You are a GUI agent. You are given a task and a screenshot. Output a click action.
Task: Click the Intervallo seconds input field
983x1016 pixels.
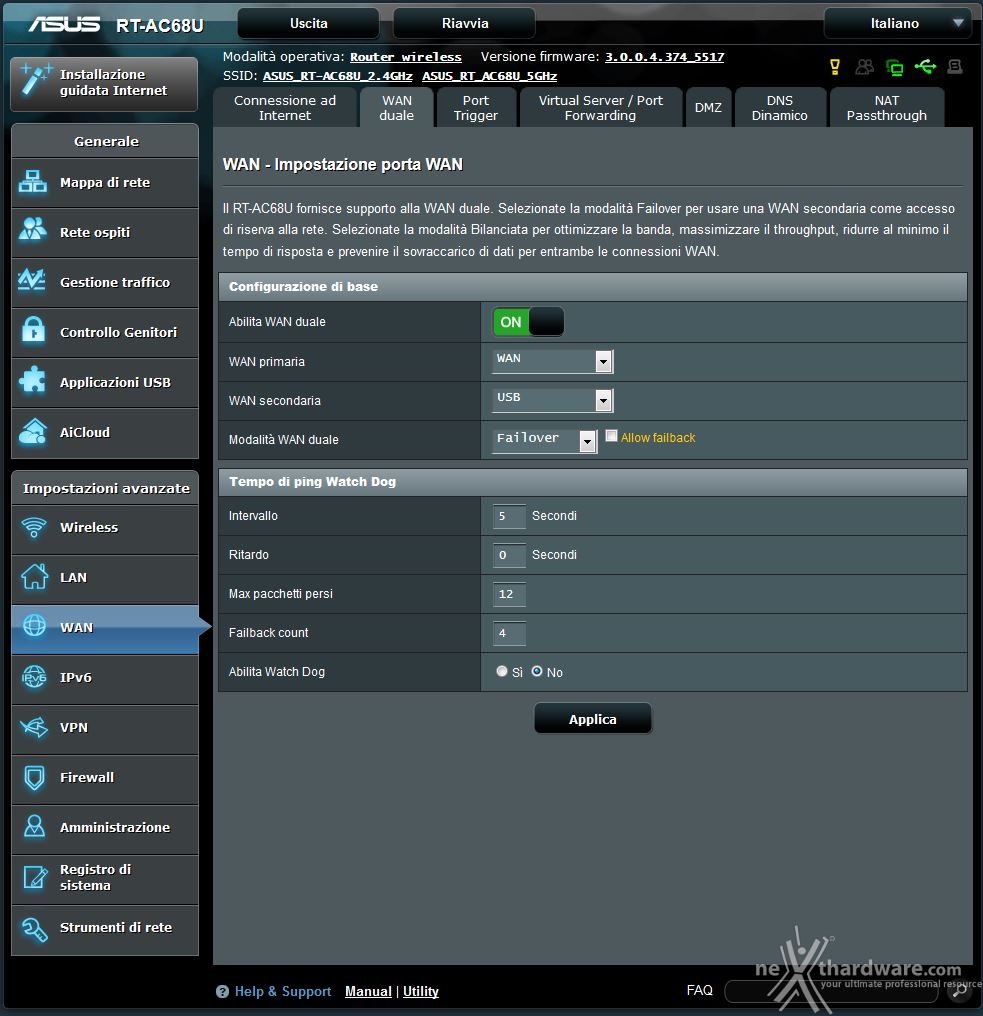[x=509, y=516]
